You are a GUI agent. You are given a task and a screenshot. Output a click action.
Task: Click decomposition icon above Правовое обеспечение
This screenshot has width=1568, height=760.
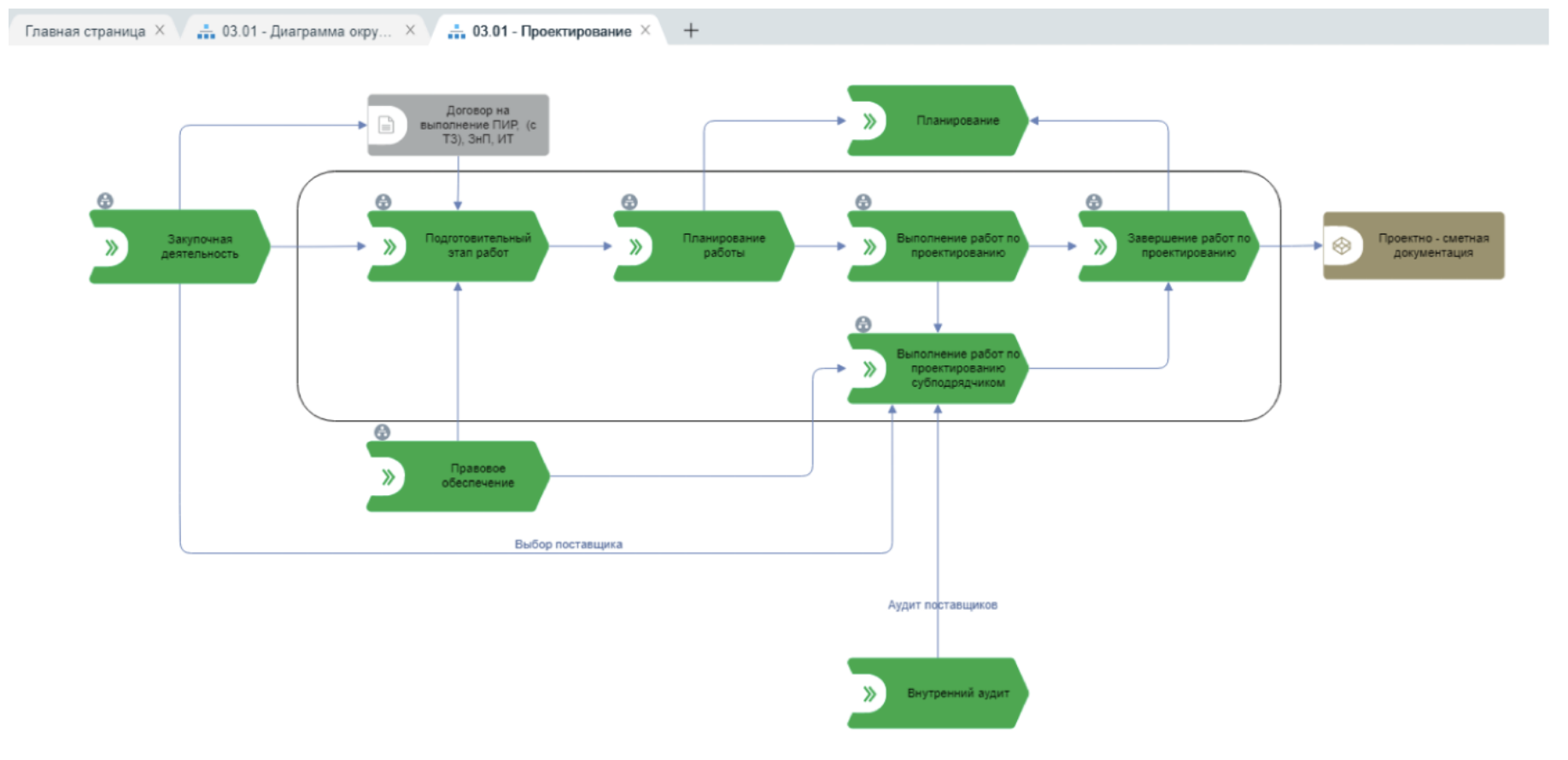pos(383,432)
